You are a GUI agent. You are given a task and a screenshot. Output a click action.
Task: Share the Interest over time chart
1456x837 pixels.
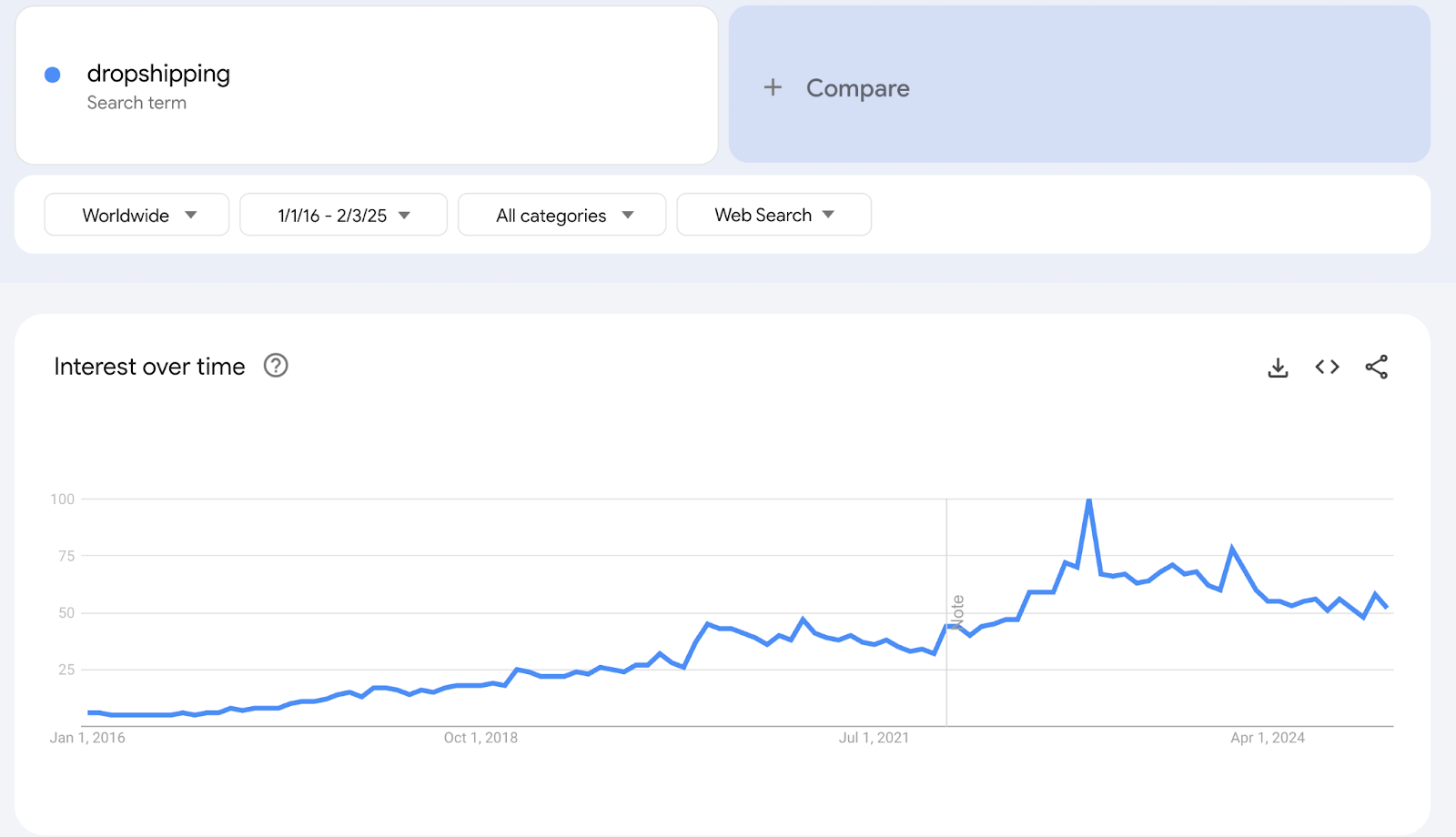click(x=1377, y=367)
